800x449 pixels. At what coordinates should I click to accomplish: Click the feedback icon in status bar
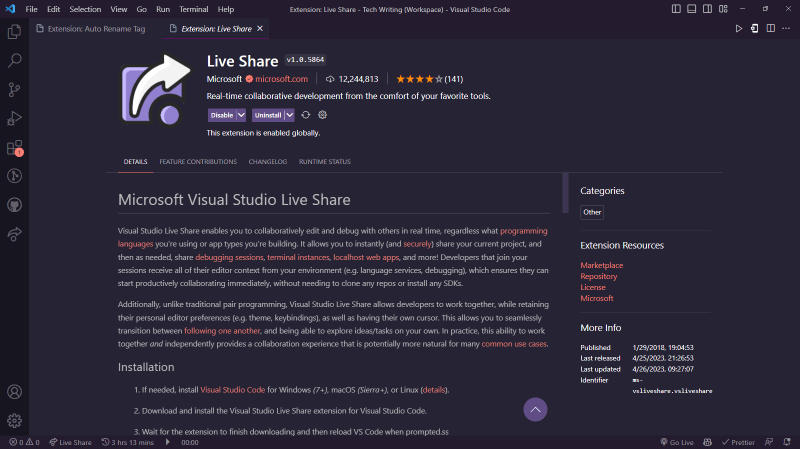[x=769, y=442]
